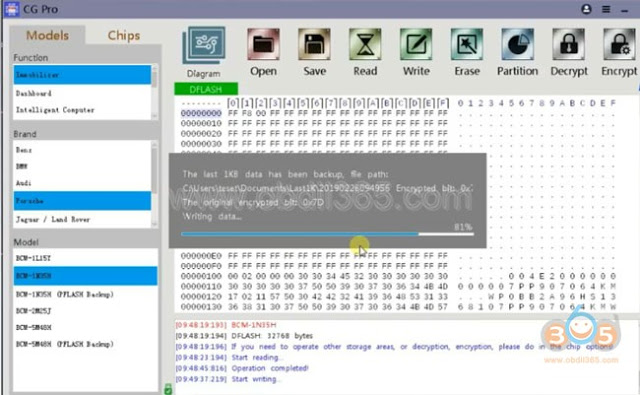Select the Erase tool icon
Image resolution: width=640 pixels, height=395 pixels.
pos(467,44)
